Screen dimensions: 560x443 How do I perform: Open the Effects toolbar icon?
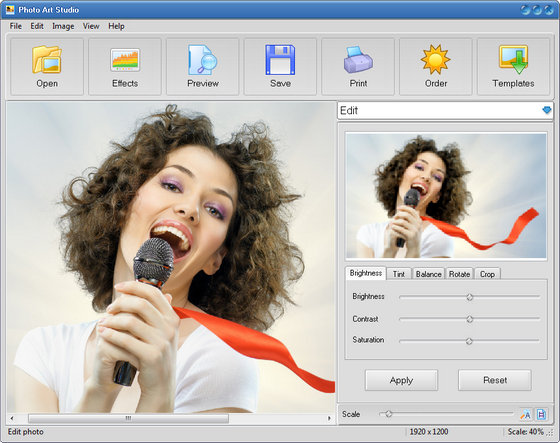[125, 60]
